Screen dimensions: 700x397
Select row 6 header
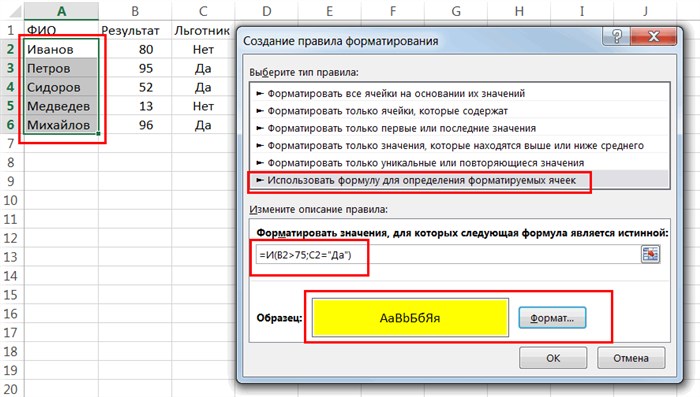(11, 125)
